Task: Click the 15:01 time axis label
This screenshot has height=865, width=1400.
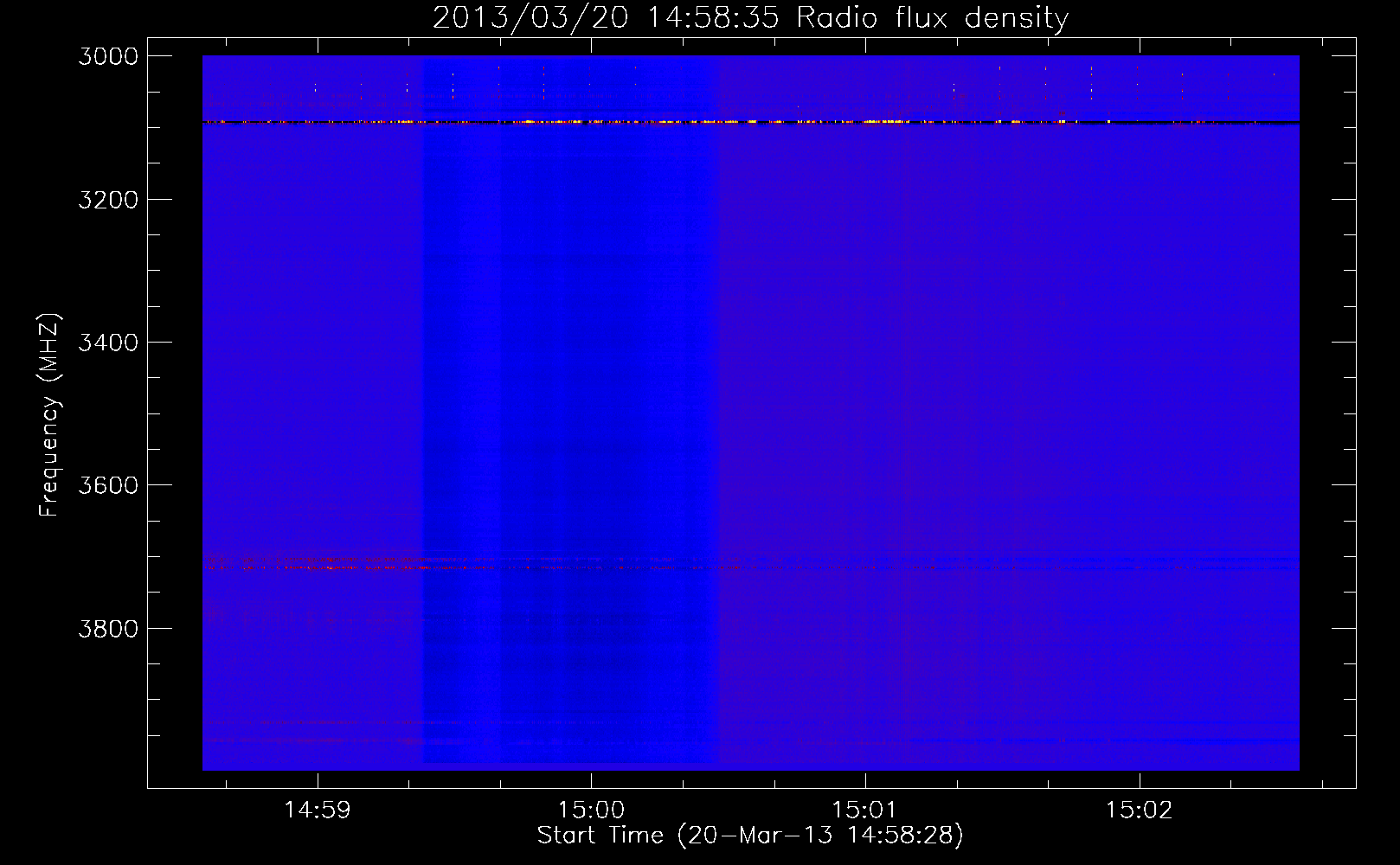Action: coord(864,810)
